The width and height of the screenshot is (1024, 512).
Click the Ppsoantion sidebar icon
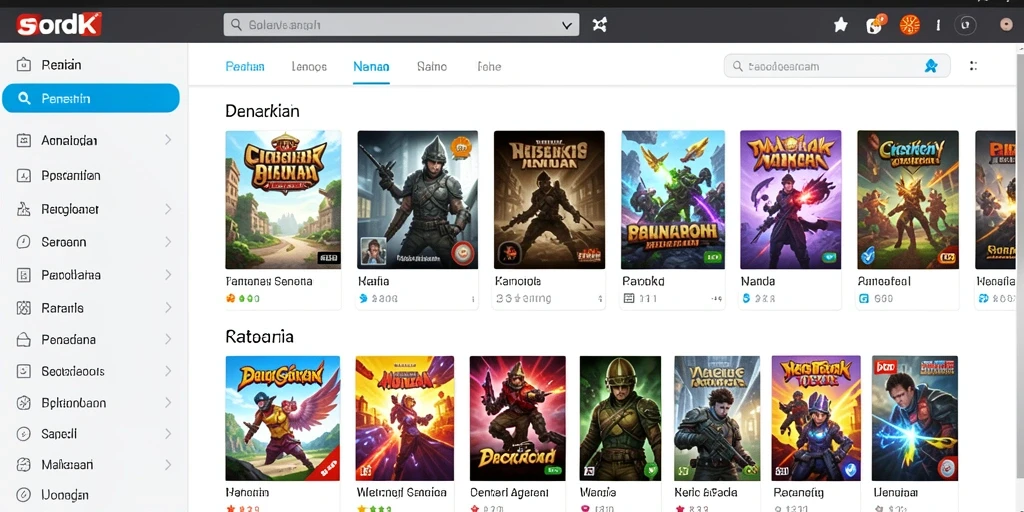pyautogui.click(x=24, y=175)
